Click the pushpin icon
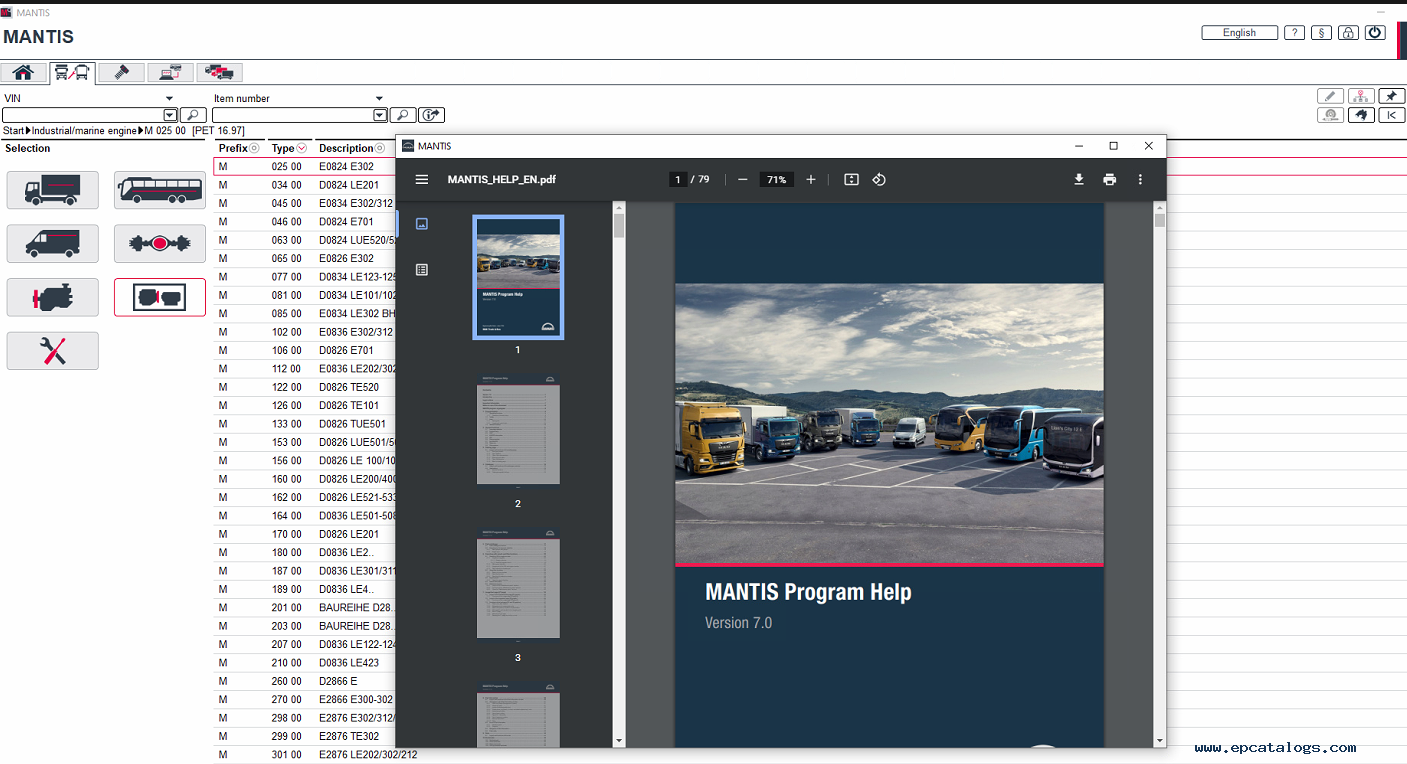This screenshot has width=1407, height=764. click(1391, 96)
